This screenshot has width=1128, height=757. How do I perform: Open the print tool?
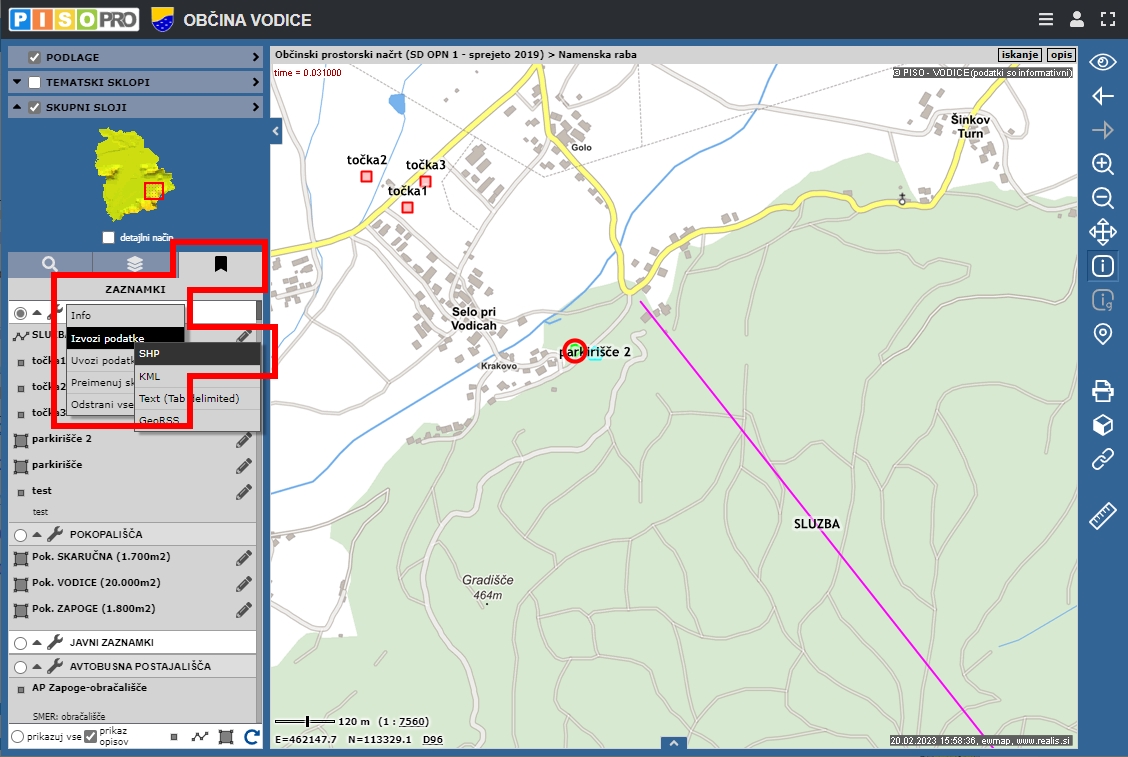click(x=1102, y=390)
